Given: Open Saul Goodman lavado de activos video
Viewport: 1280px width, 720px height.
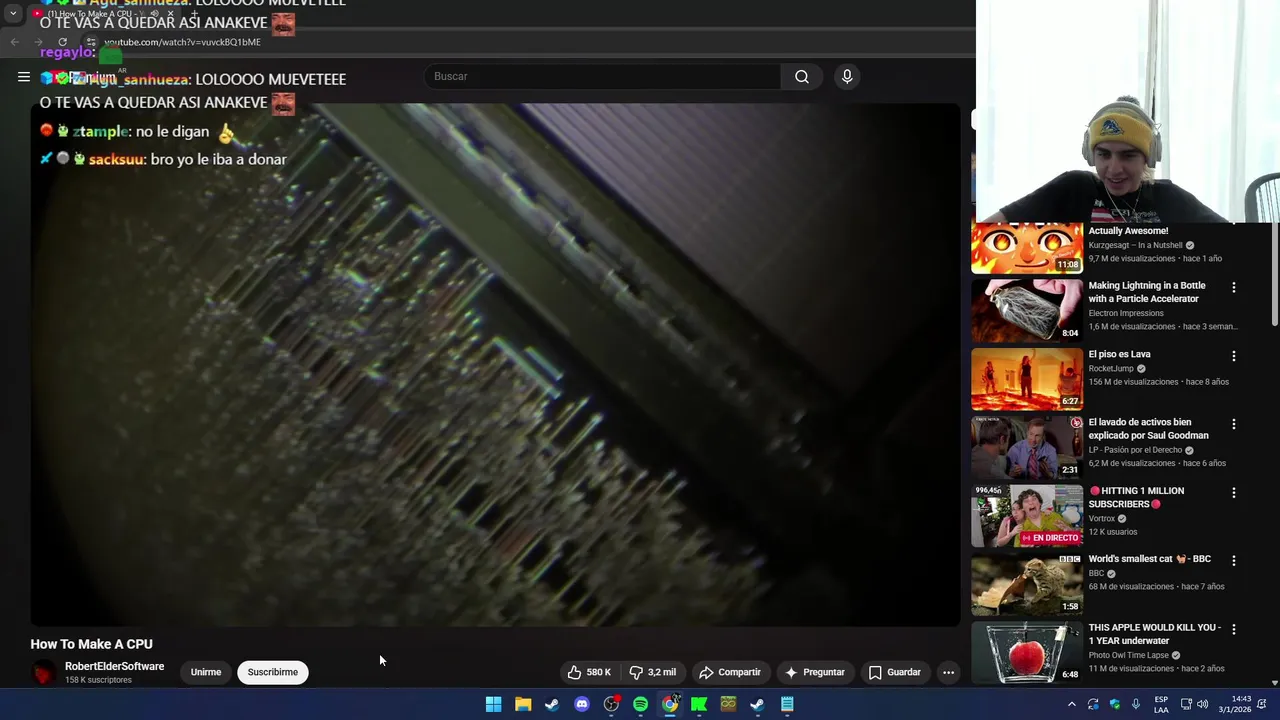Looking at the screenshot, I should click(1027, 447).
